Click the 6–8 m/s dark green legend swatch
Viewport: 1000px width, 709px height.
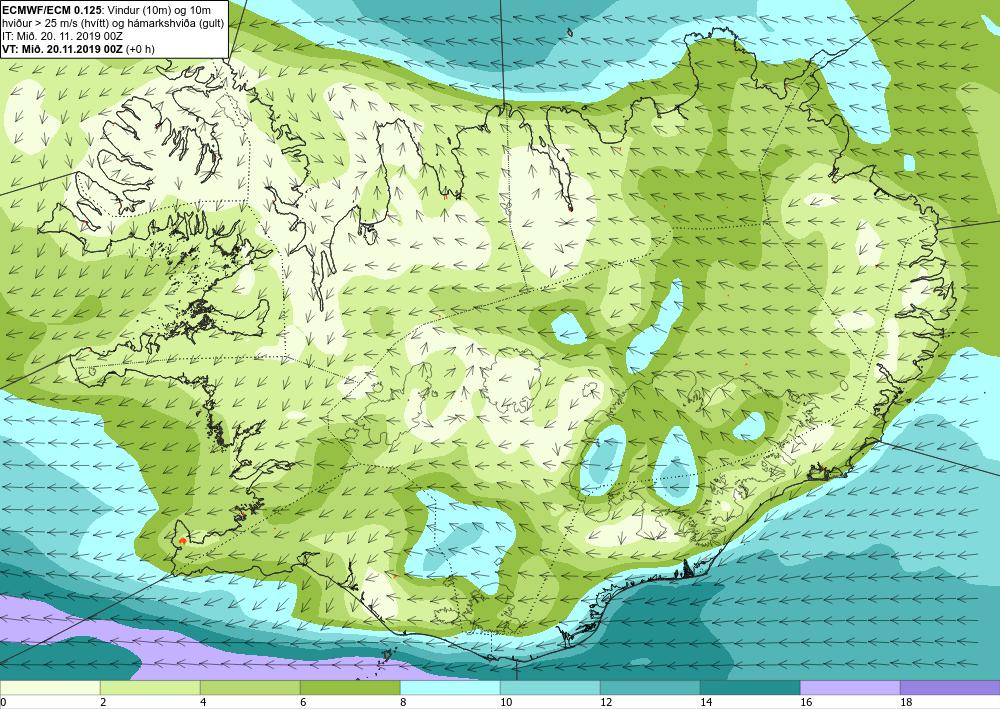tap(350, 687)
